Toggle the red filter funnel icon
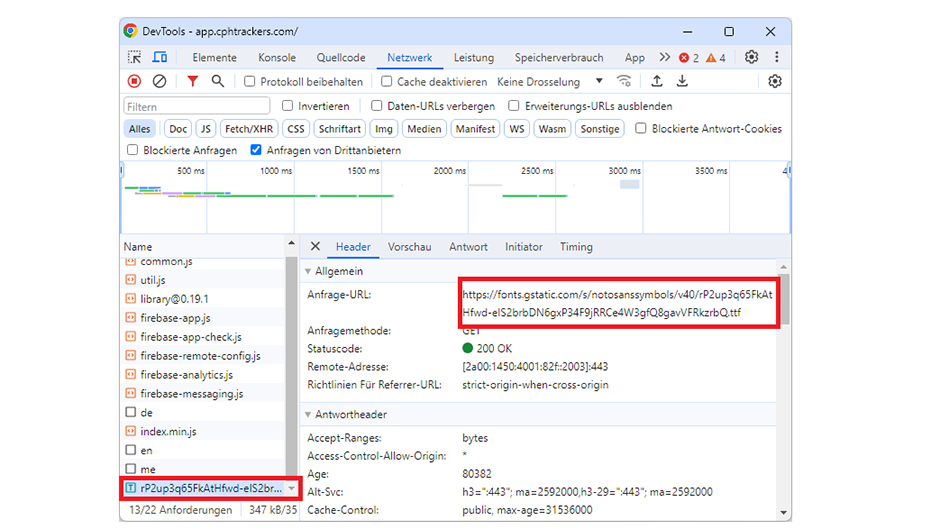 click(192, 81)
